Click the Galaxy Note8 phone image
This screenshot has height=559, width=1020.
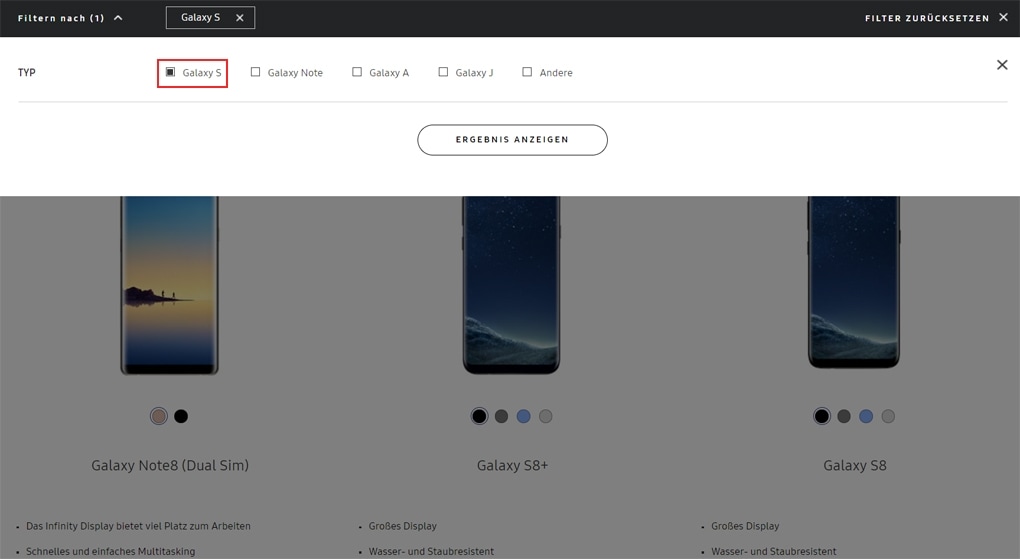(x=169, y=285)
